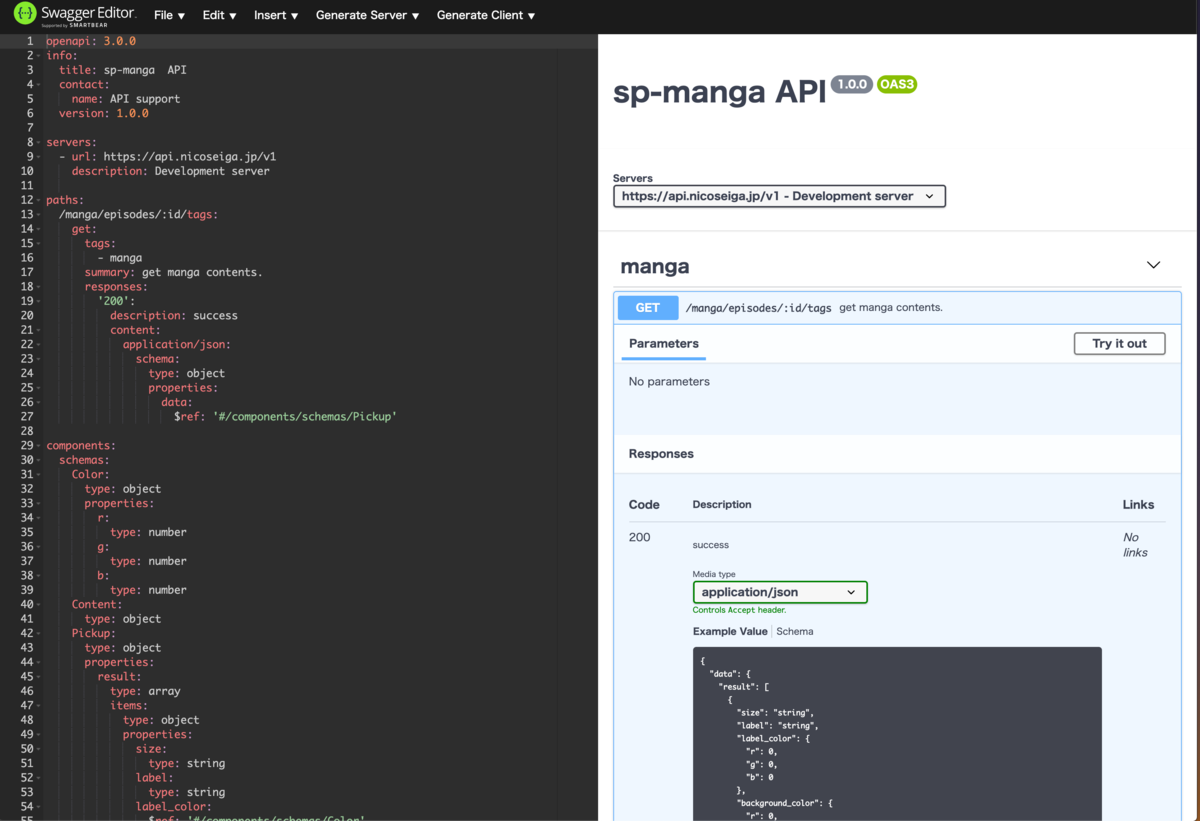The height and width of the screenshot is (821, 1200).
Task: Open the Insert menu
Action: [x=276, y=15]
